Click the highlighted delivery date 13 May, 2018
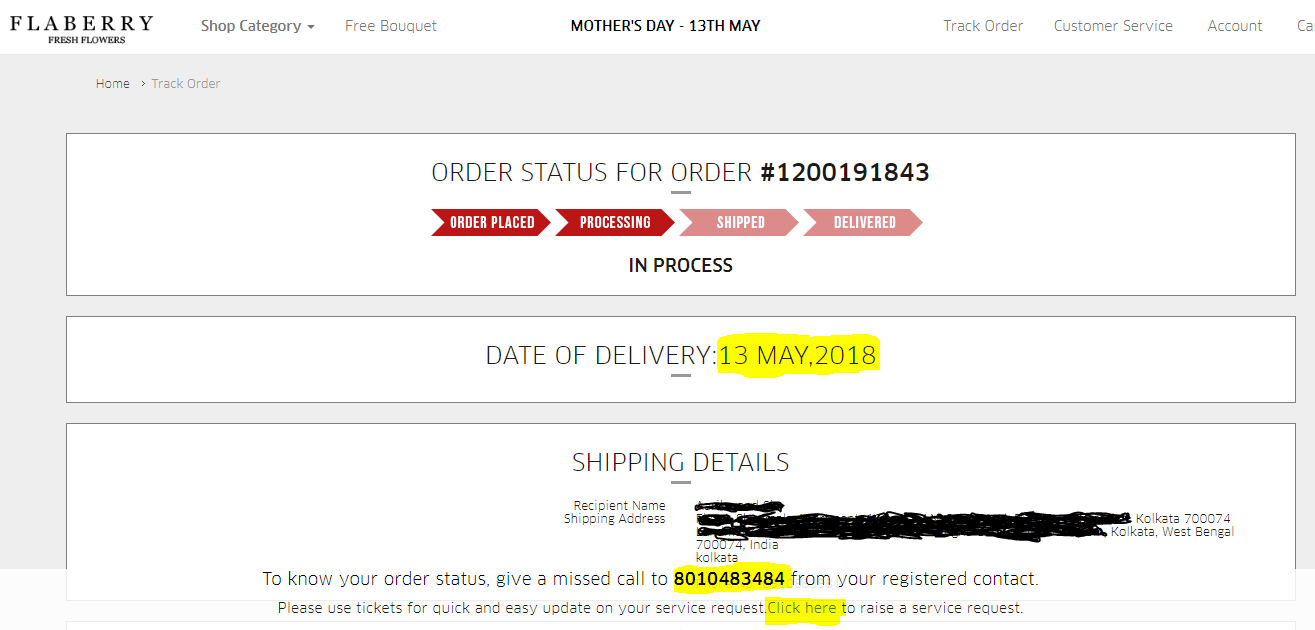The width and height of the screenshot is (1315, 630). pyautogui.click(x=797, y=355)
